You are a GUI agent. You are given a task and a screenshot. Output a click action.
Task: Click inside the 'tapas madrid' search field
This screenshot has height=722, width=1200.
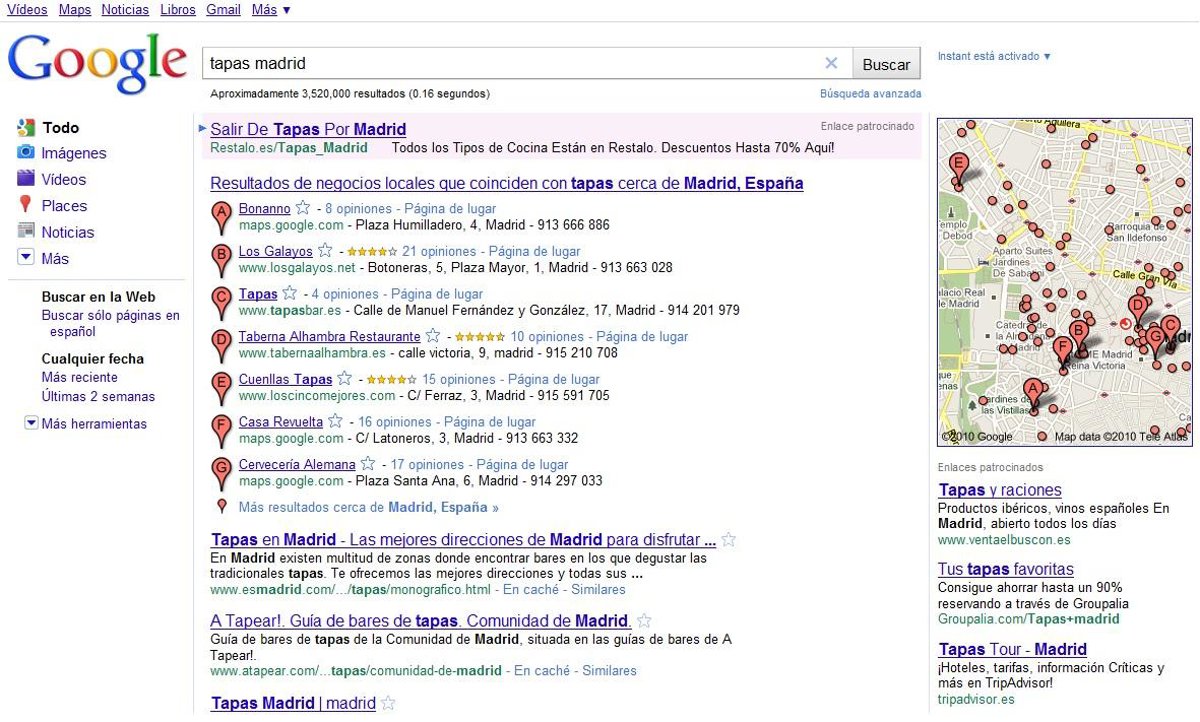point(510,63)
